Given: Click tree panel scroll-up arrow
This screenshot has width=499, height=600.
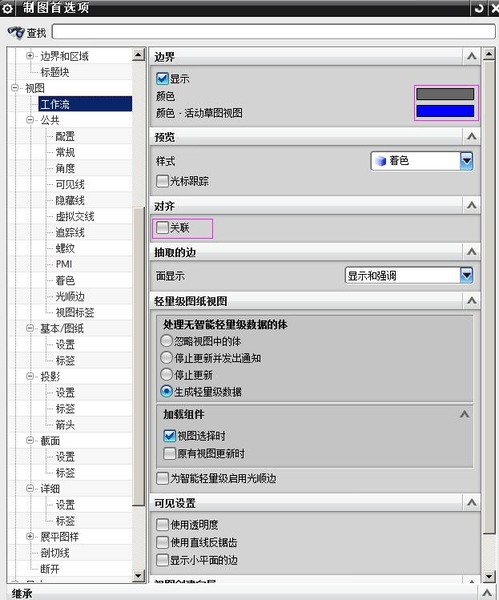Looking at the screenshot, I should [138, 55].
